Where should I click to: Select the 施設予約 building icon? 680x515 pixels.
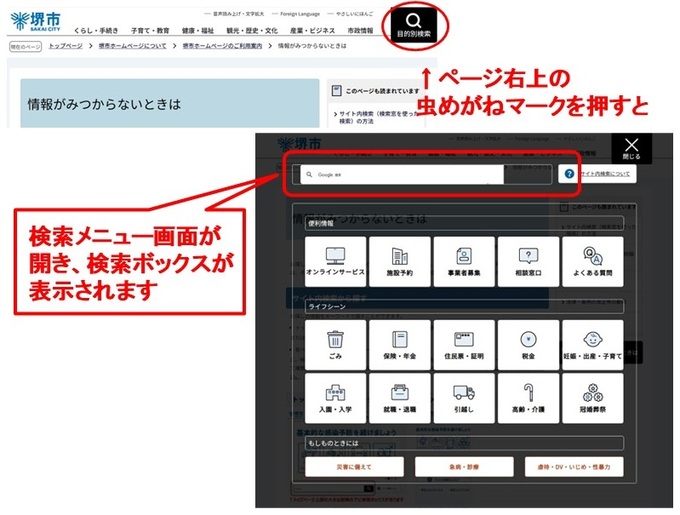[x=399, y=261]
